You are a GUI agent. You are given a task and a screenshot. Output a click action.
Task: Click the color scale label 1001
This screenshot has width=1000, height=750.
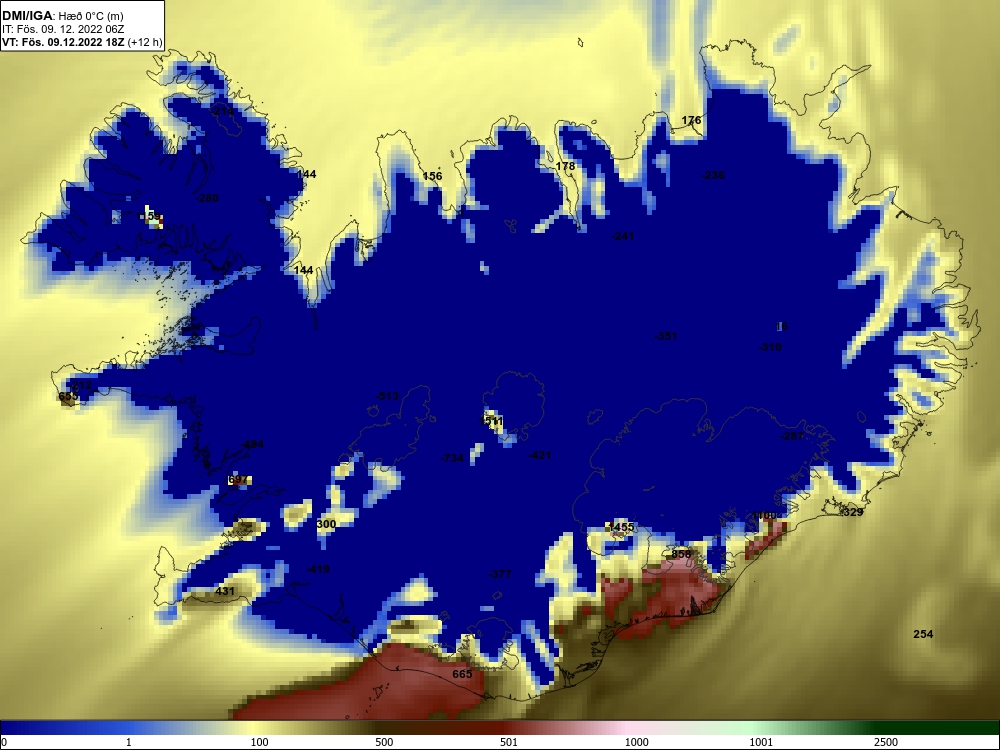click(x=761, y=742)
